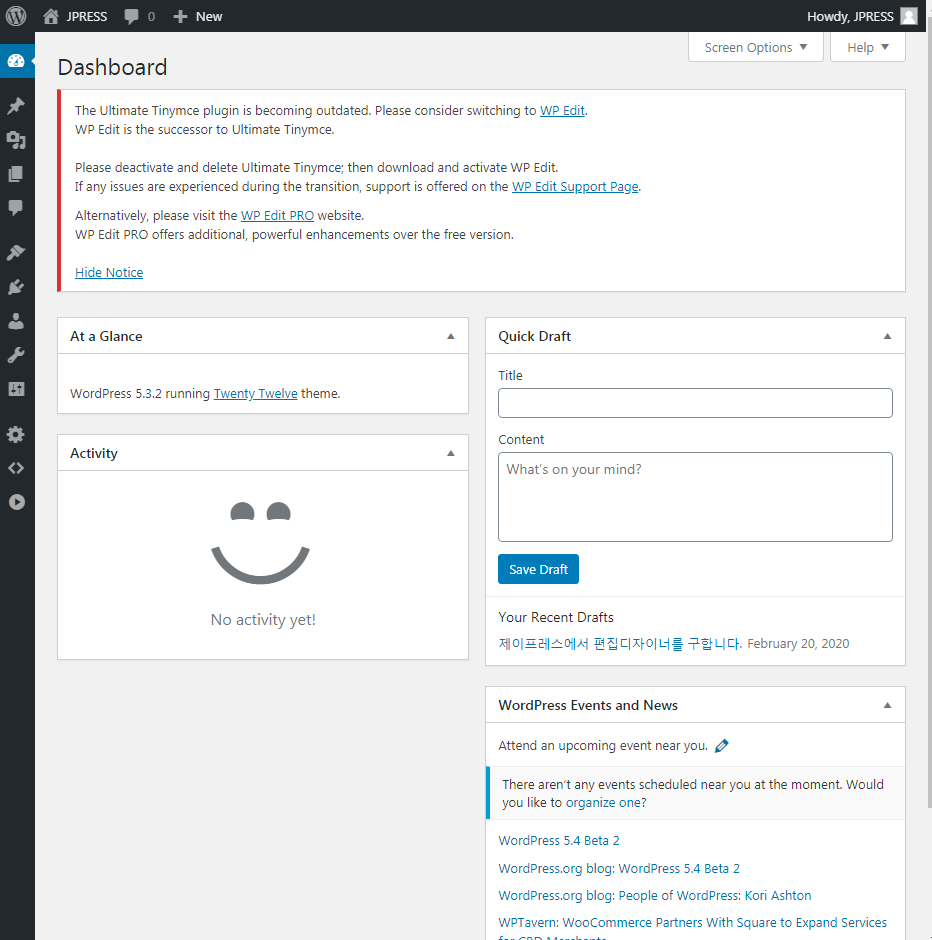This screenshot has height=940, width=932.
Task: Collapse the Activity panel
Action: pyautogui.click(x=451, y=453)
